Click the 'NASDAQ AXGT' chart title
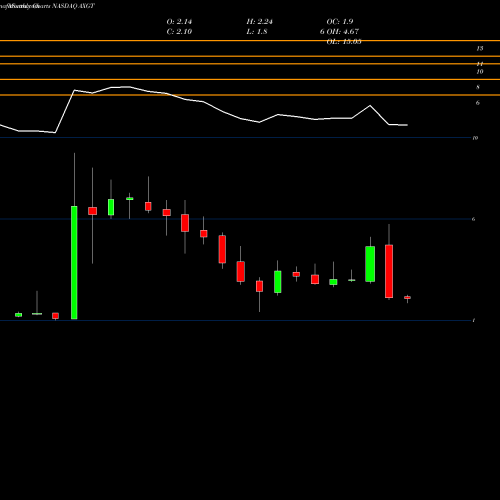500x500 pixels. click(x=73, y=6)
